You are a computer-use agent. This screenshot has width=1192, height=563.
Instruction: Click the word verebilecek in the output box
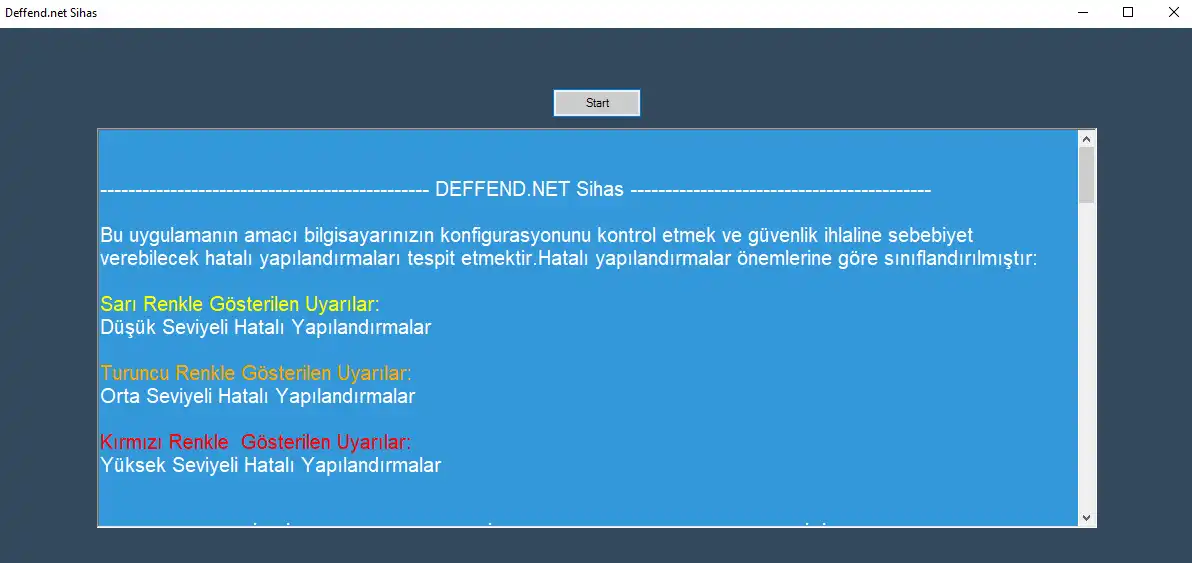tap(150, 258)
